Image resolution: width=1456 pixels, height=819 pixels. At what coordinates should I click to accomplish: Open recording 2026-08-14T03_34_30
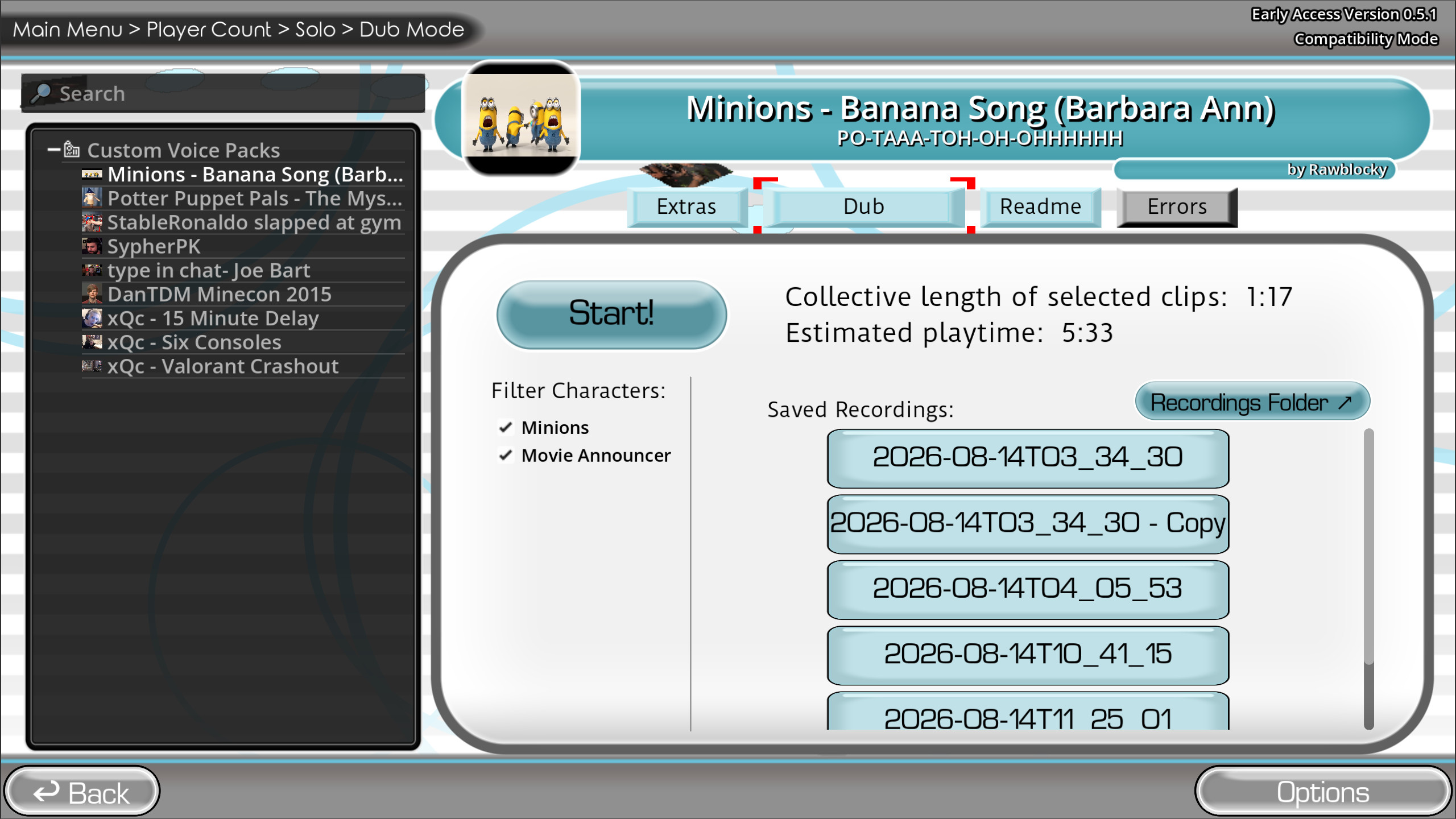coord(1028,458)
